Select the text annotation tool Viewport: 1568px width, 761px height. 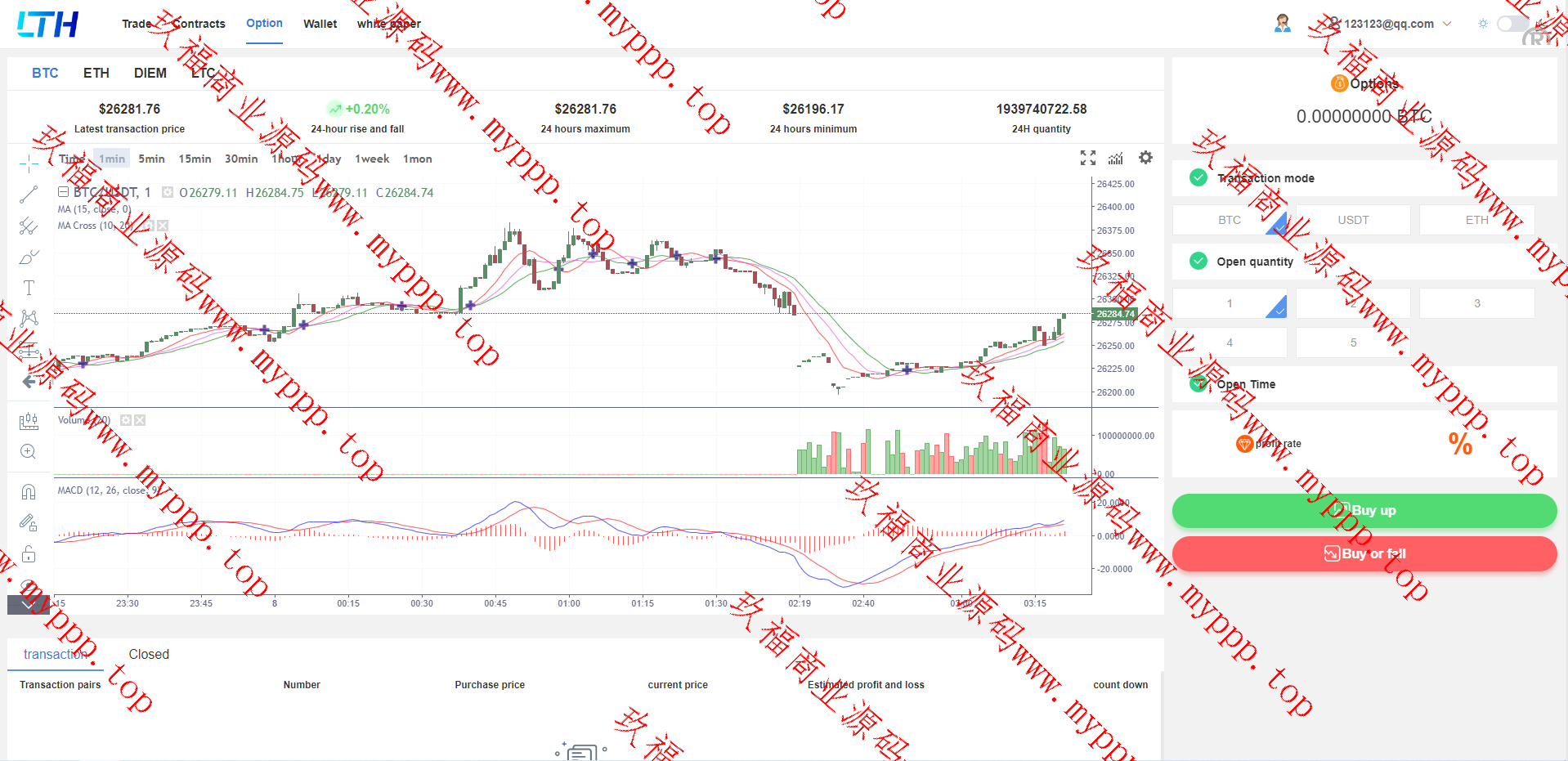click(29, 288)
